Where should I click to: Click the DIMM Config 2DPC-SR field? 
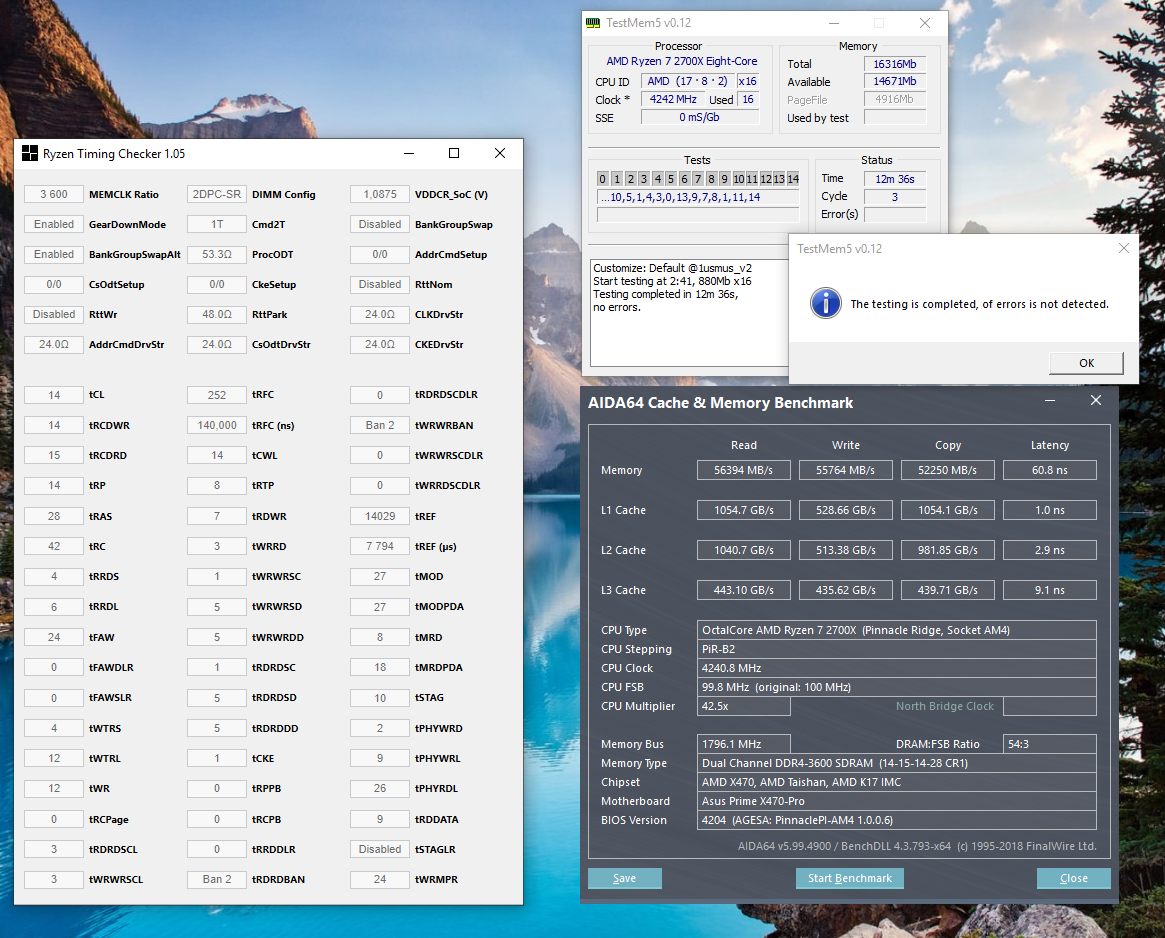click(x=217, y=194)
